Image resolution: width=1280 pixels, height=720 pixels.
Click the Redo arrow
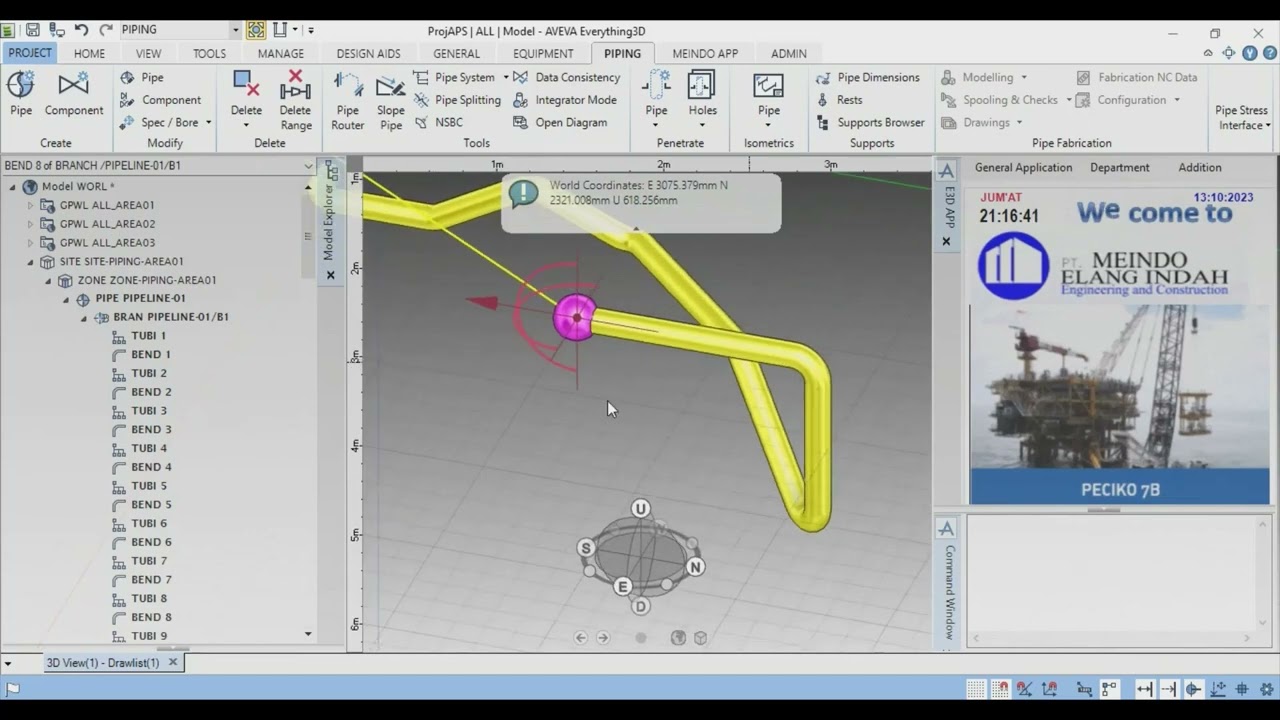[105, 30]
